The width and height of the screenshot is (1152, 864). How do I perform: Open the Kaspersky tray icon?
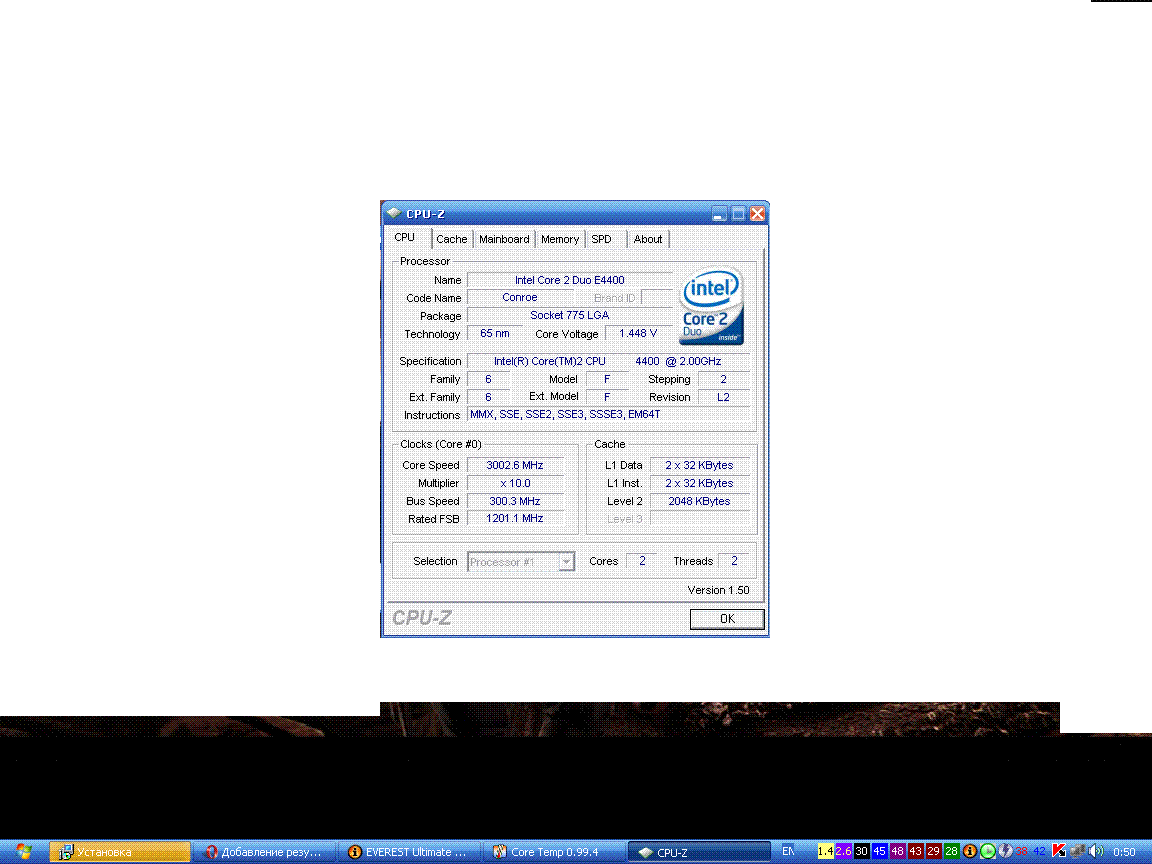tap(1059, 852)
